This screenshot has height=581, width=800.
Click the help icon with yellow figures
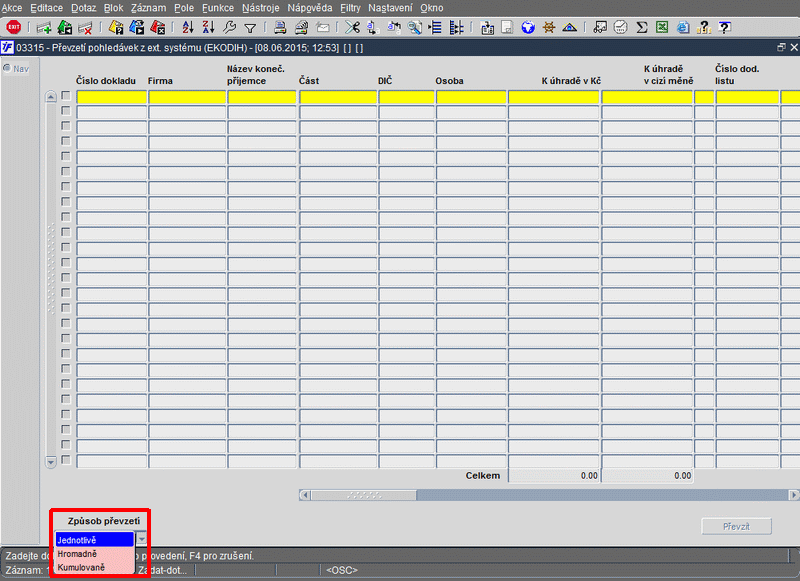tap(704, 28)
